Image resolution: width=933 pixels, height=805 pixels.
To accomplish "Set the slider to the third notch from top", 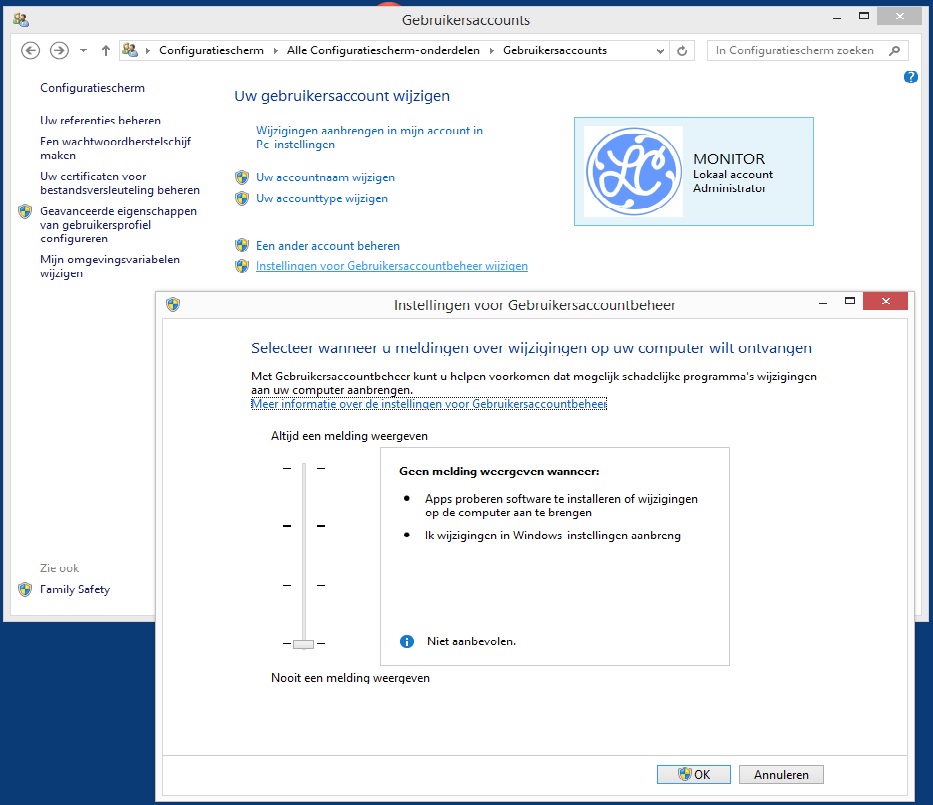I will coord(303,585).
